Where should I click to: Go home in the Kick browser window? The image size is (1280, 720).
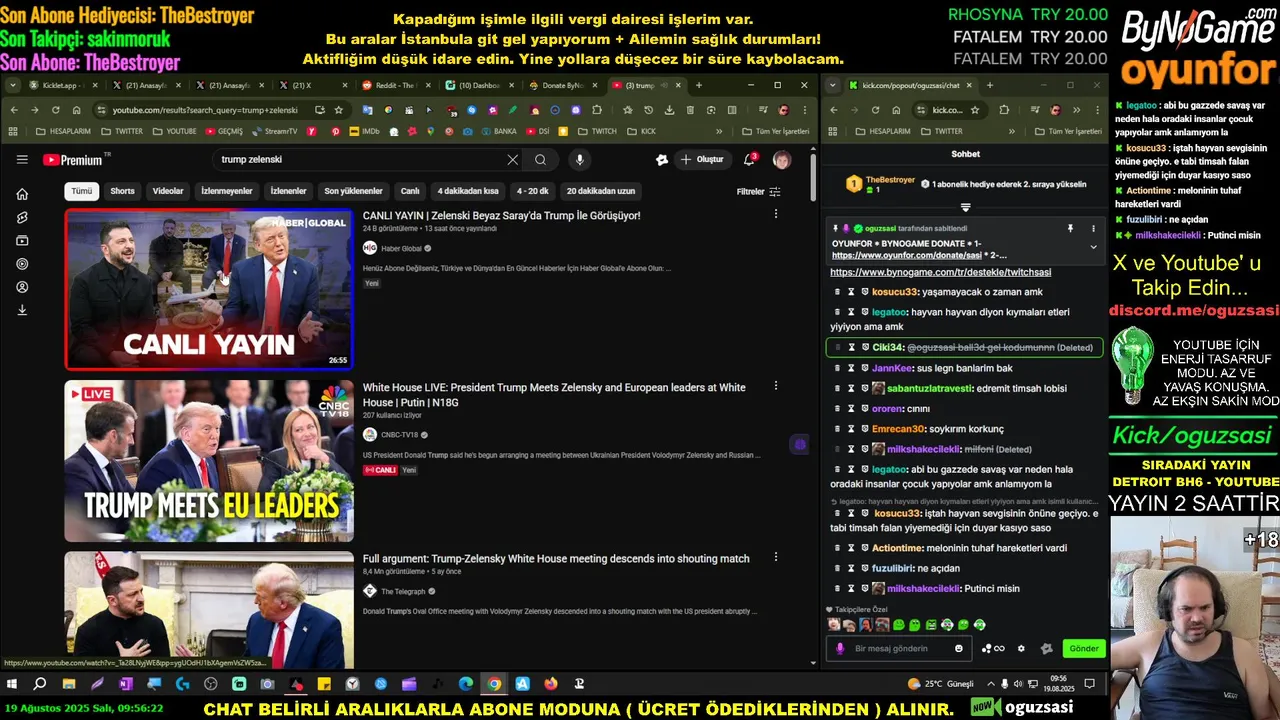897,110
